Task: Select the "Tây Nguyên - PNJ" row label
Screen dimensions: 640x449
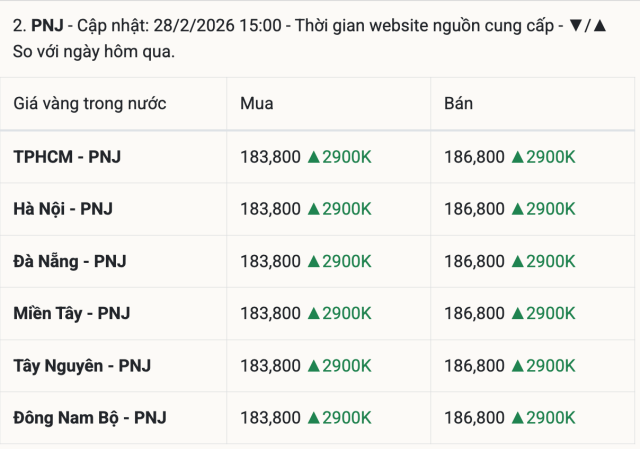Action: tap(82, 365)
